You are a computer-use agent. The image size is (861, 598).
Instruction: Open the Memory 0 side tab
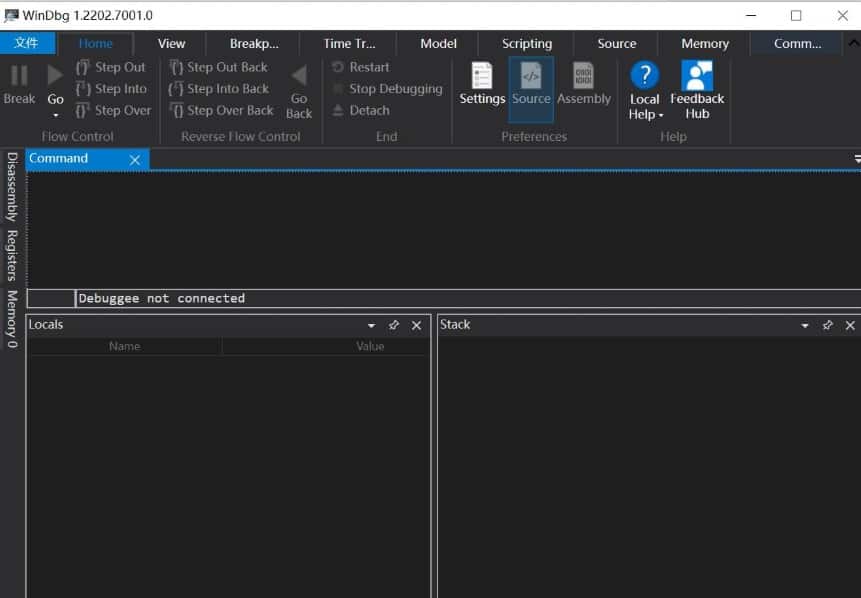pyautogui.click(x=12, y=319)
